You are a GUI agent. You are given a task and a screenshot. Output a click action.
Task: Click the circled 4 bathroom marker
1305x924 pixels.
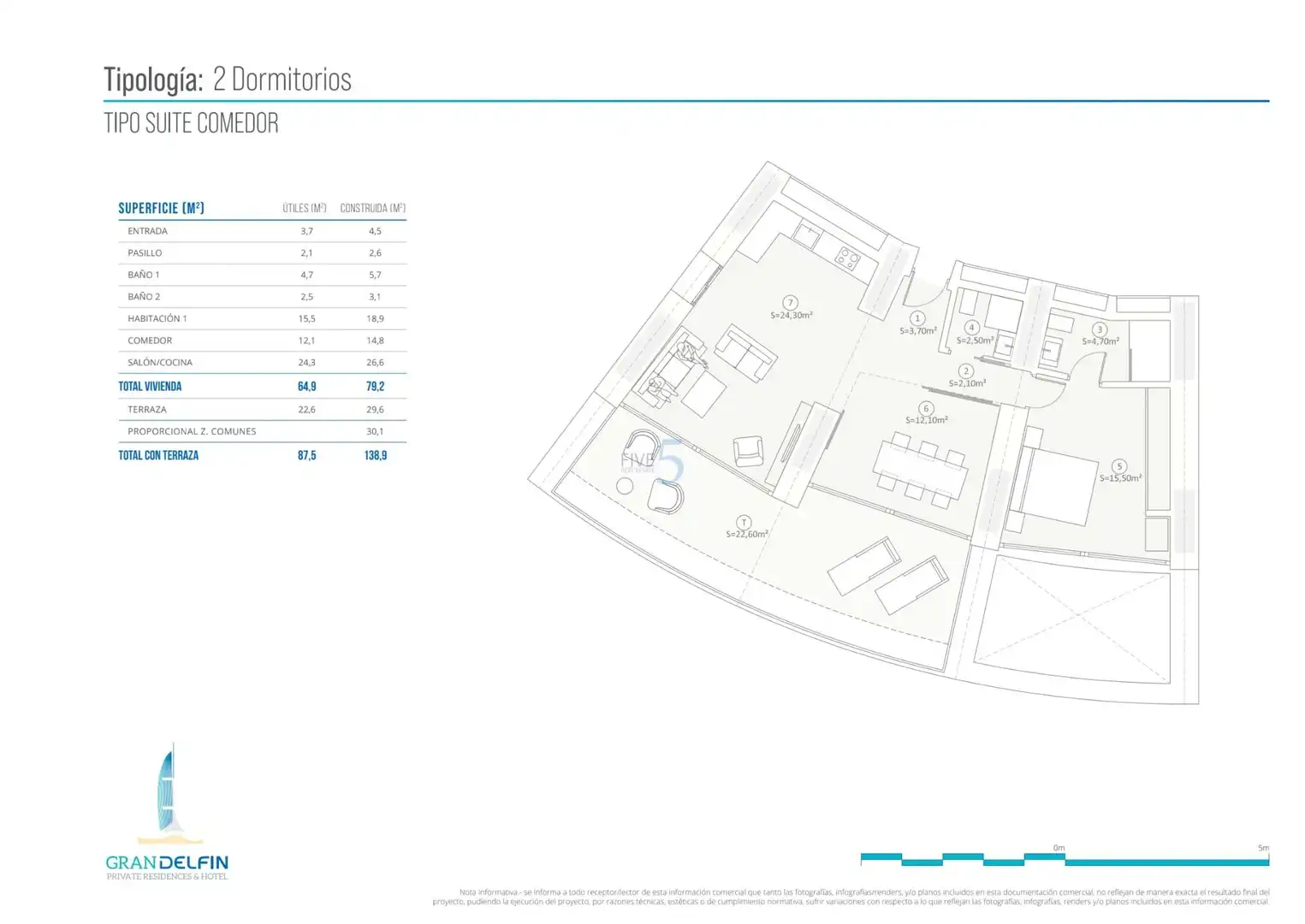(971, 328)
